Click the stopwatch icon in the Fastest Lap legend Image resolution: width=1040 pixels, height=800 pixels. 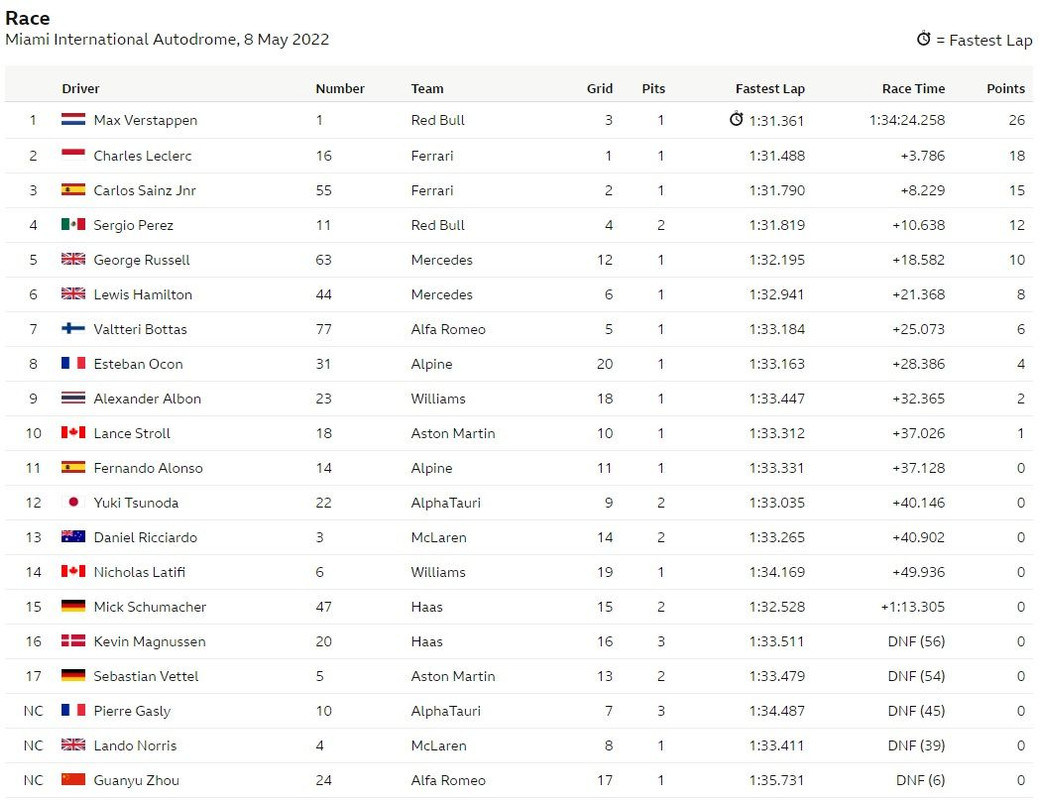pyautogui.click(x=923, y=38)
